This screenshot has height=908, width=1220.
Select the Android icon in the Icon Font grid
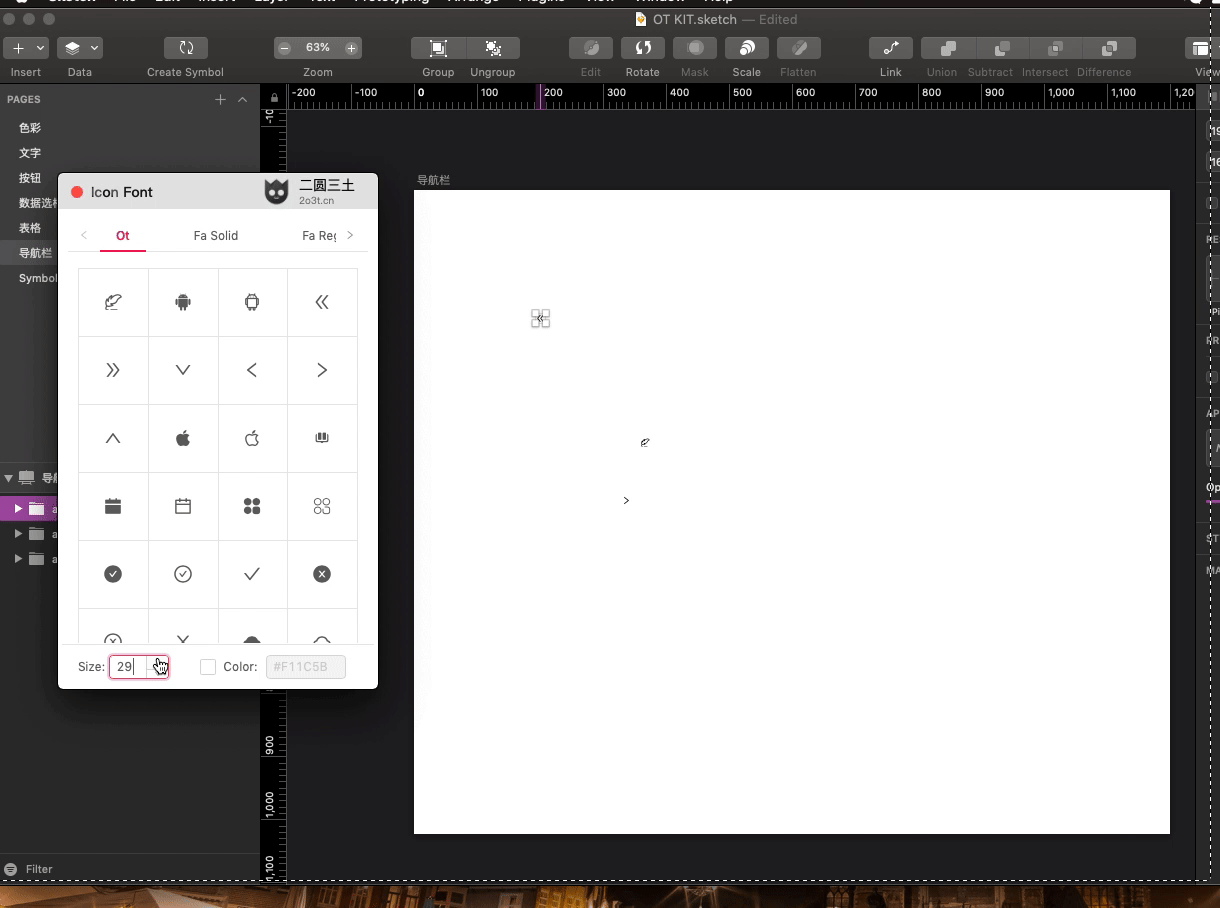(183, 302)
